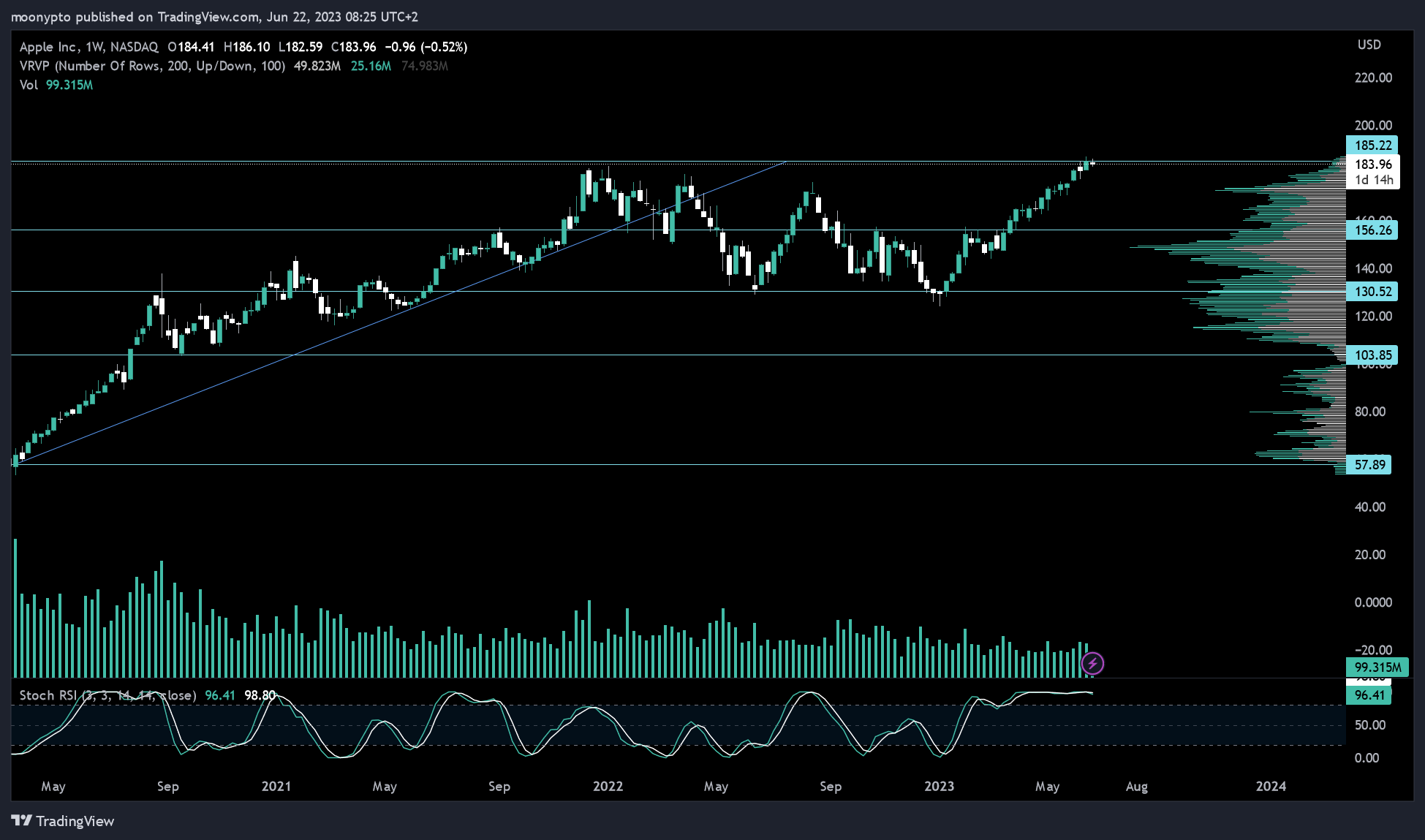Click the 185.22 price level label
The height and width of the screenshot is (840, 1425).
[x=1372, y=145]
